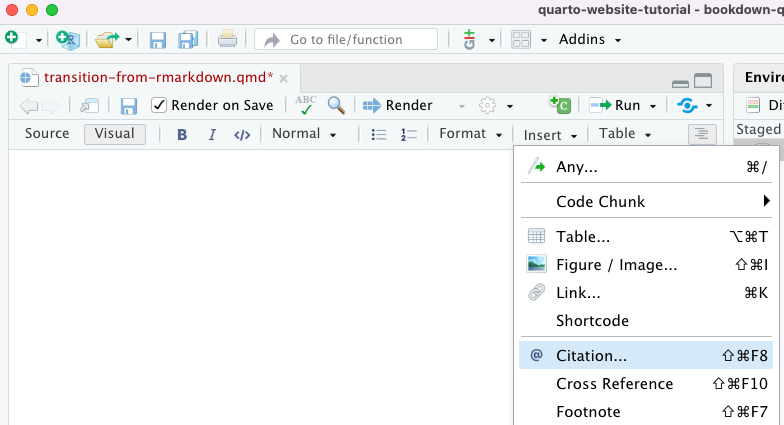The image size is (784, 425).
Task: Show the document outline
Action: pos(702,134)
